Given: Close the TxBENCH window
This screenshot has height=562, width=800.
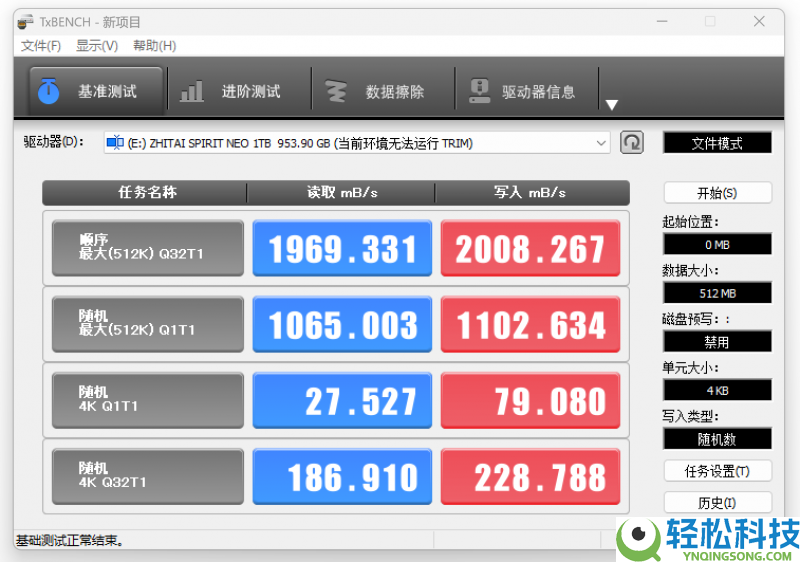Looking at the screenshot, I should (759, 21).
